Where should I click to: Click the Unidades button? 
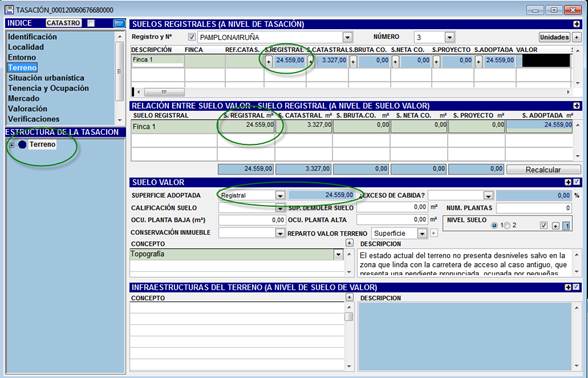pyautogui.click(x=554, y=37)
